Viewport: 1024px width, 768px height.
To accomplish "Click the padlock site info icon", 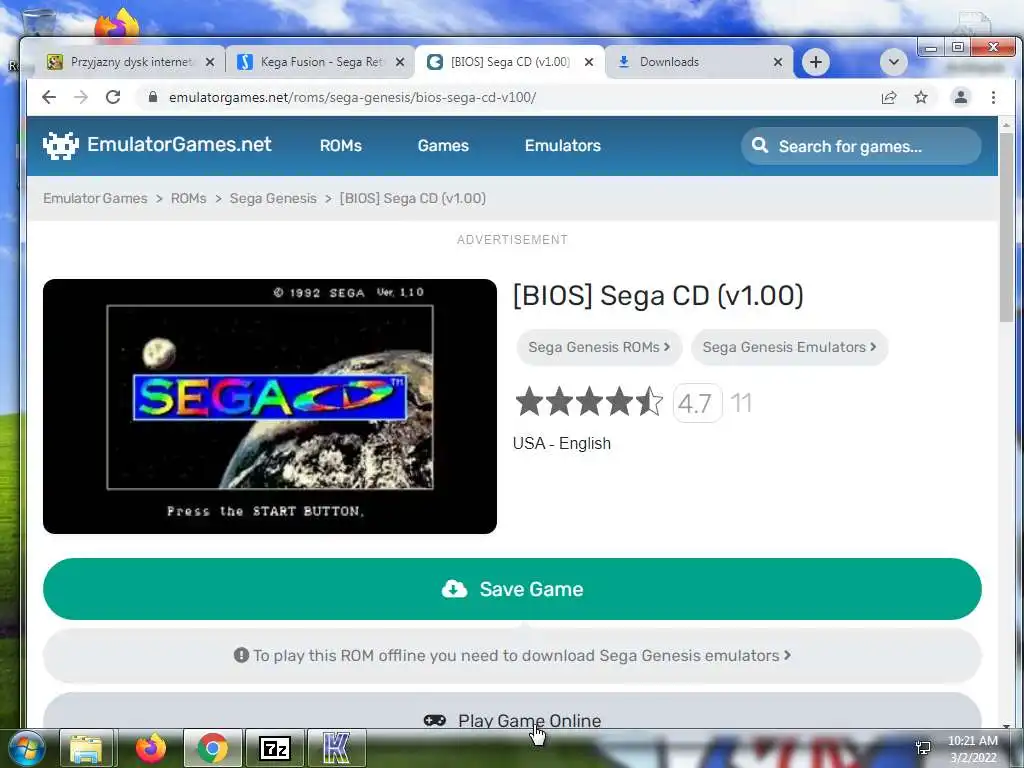I will click(x=153, y=97).
